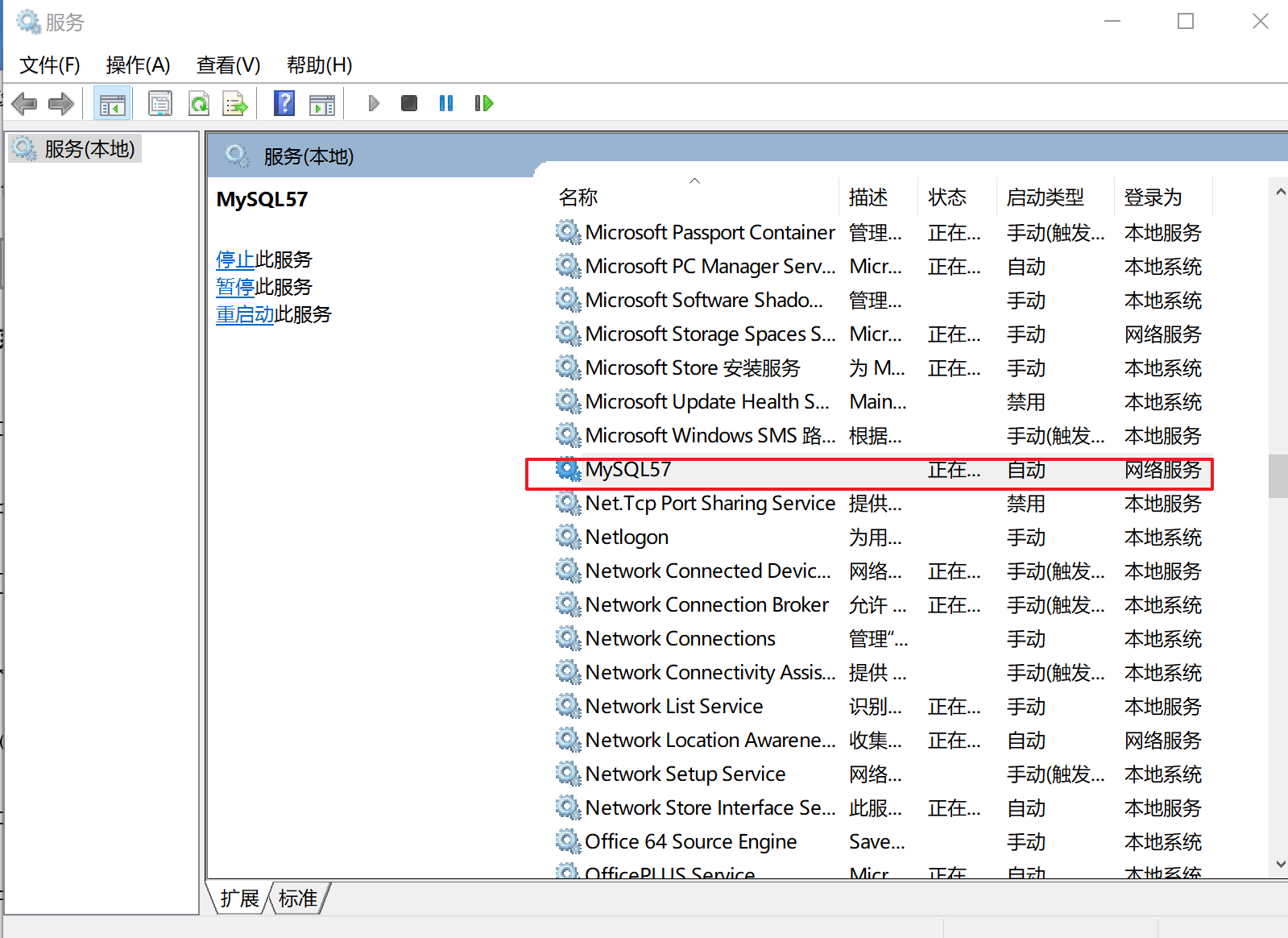The image size is (1288, 938).
Task: Click the 停止 service link
Action: (235, 259)
